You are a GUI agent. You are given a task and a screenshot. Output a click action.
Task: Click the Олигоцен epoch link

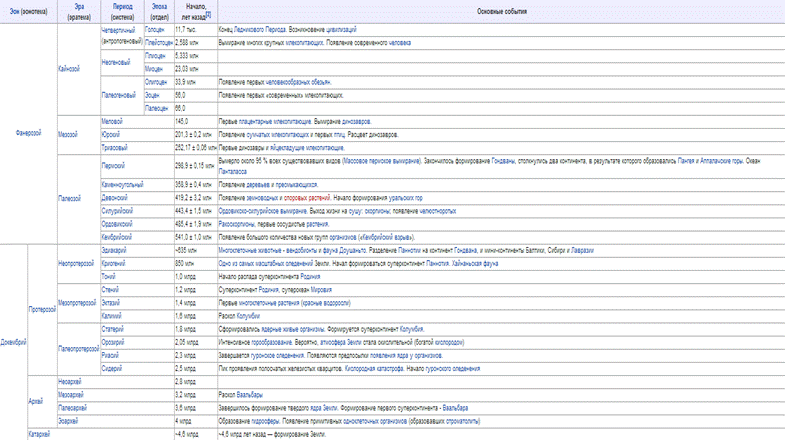(x=156, y=82)
